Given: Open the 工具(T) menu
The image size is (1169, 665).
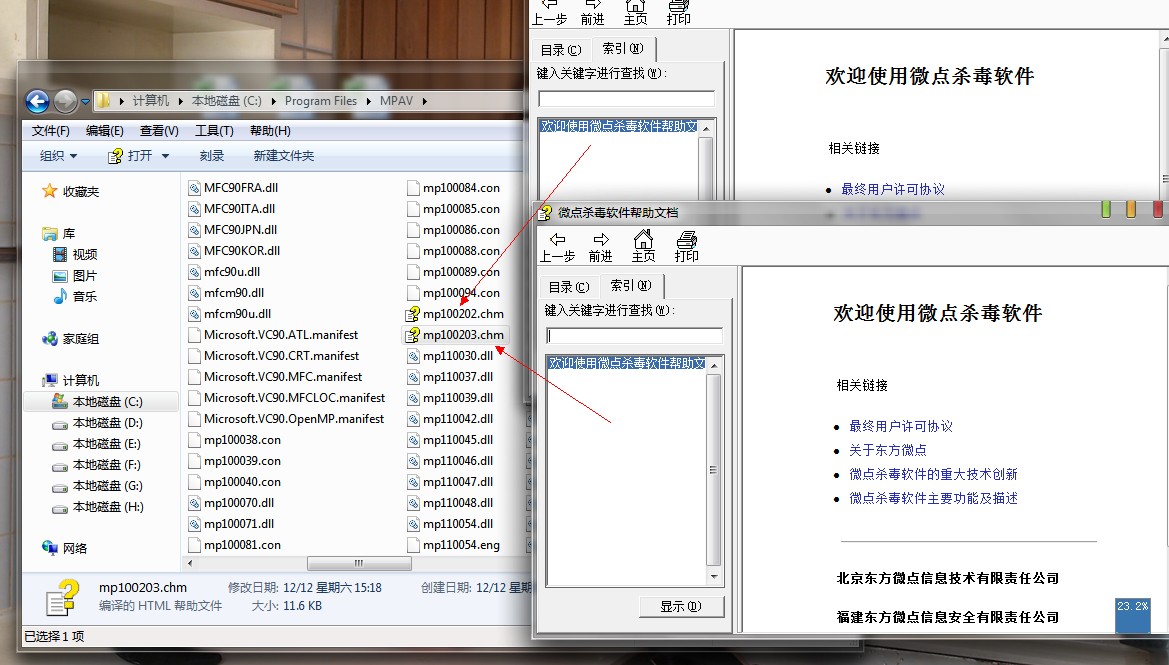Looking at the screenshot, I should coord(215,131).
